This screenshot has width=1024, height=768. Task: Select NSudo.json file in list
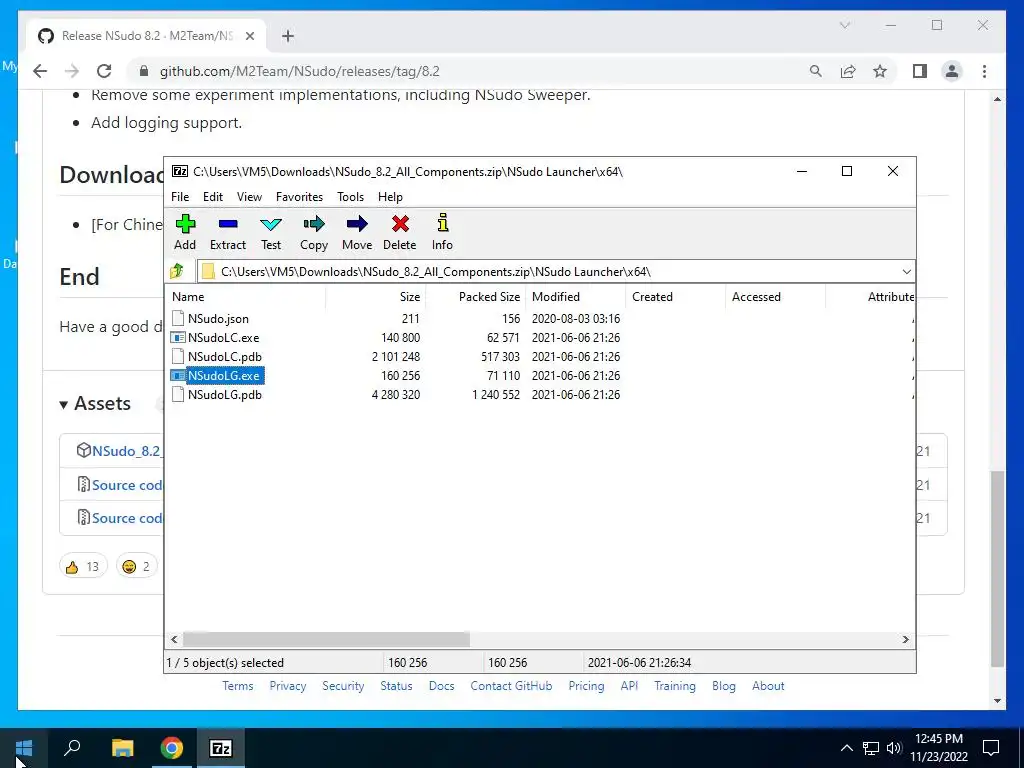click(218, 319)
